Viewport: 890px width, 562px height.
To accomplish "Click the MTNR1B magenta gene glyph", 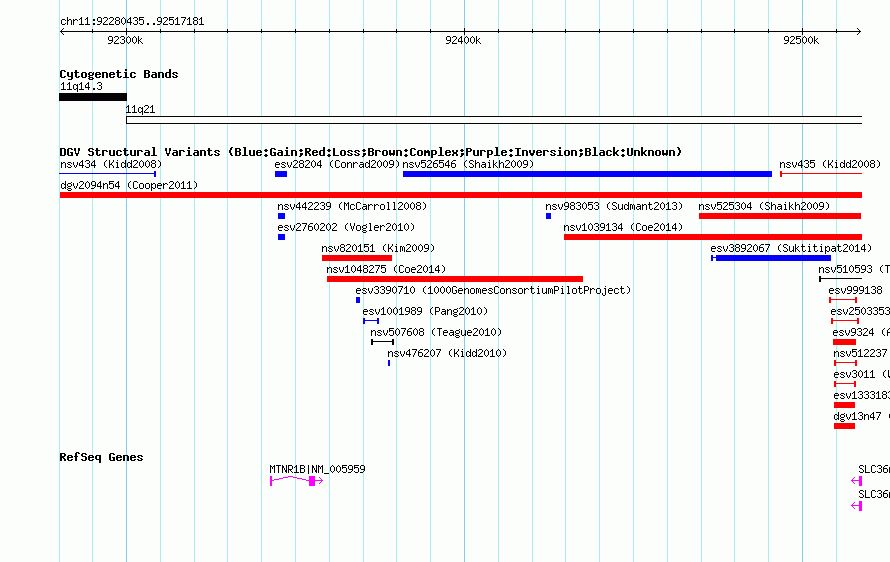I will 297,481.
